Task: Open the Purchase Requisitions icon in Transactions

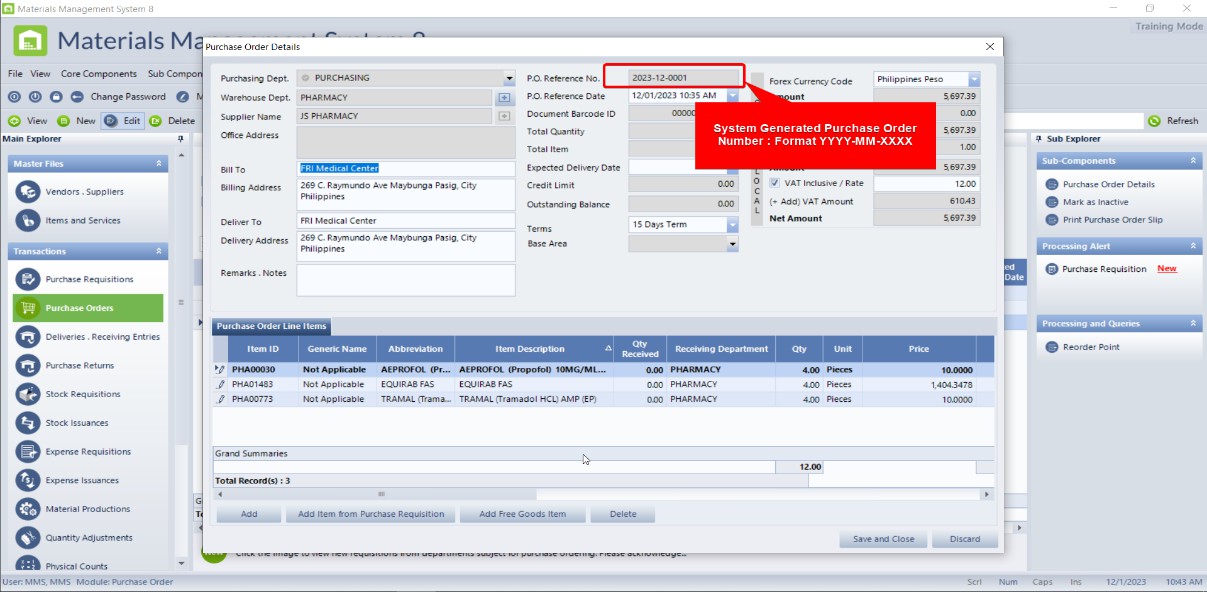Action: (x=28, y=279)
